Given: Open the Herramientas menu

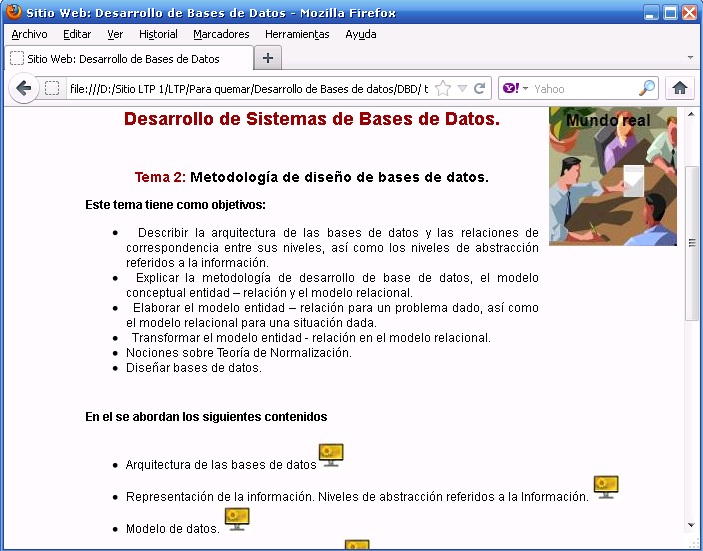Looking at the screenshot, I should click(296, 34).
